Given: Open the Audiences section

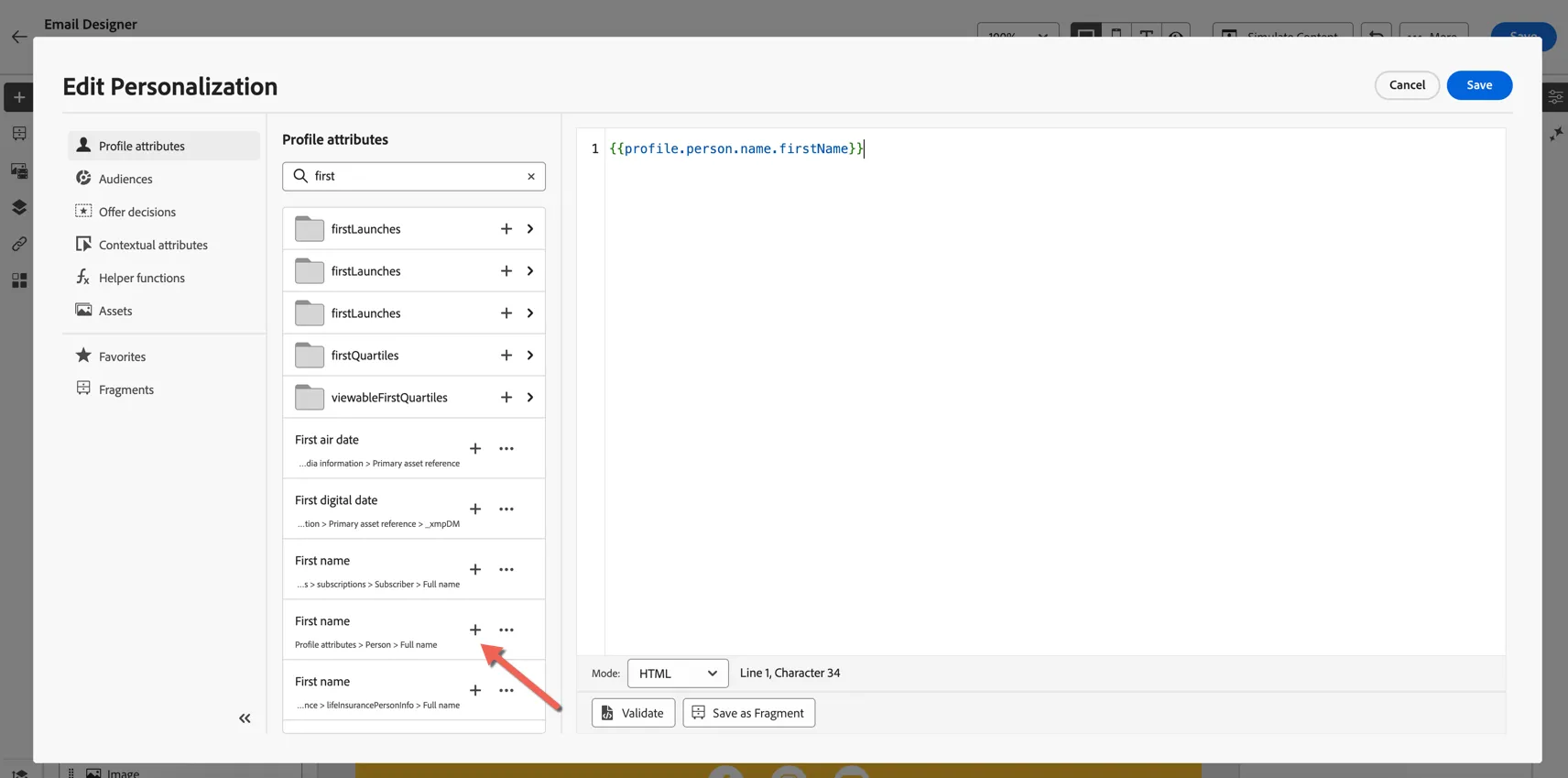Looking at the screenshot, I should 164,179.
